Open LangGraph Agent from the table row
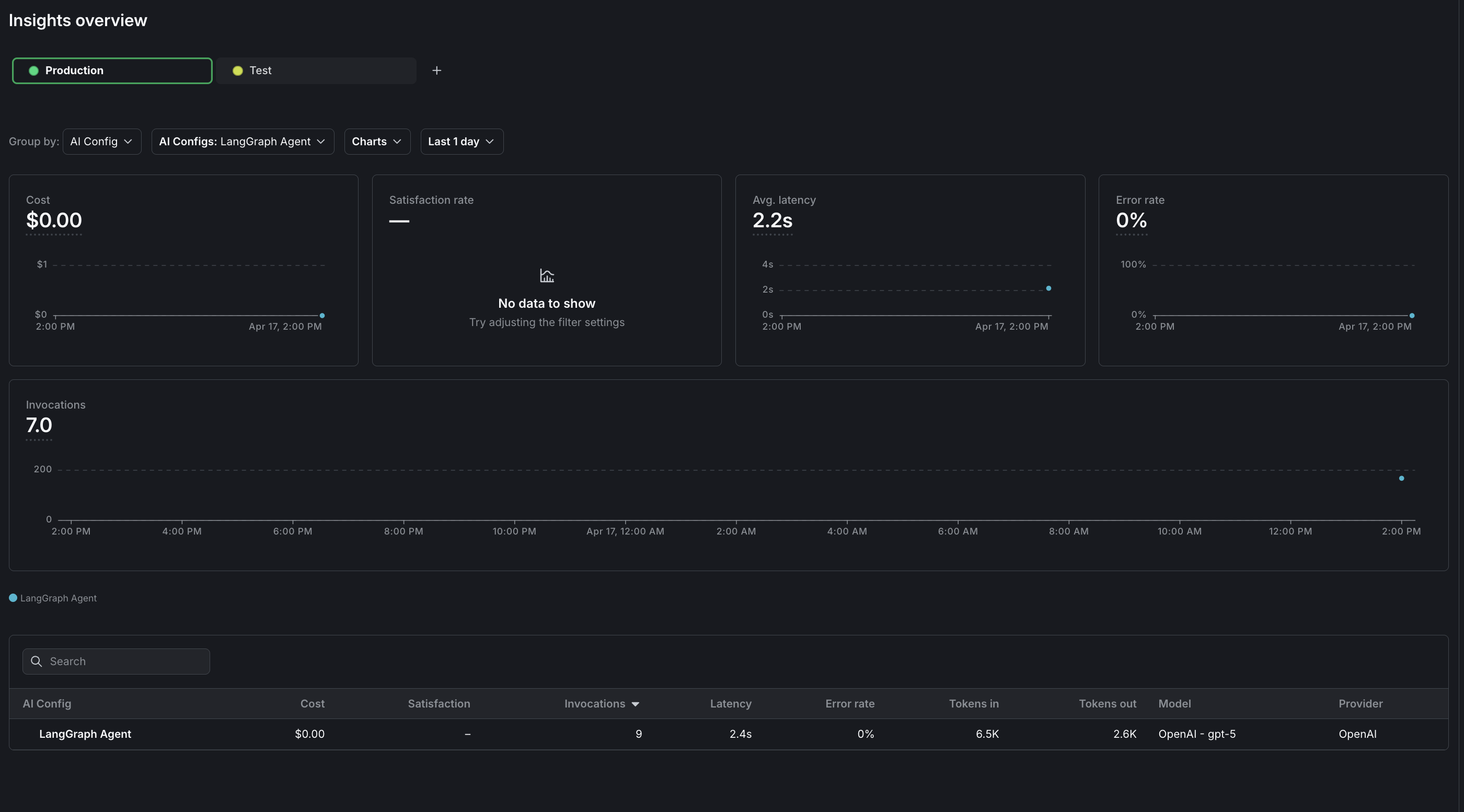This screenshot has width=1464, height=812. (x=85, y=734)
